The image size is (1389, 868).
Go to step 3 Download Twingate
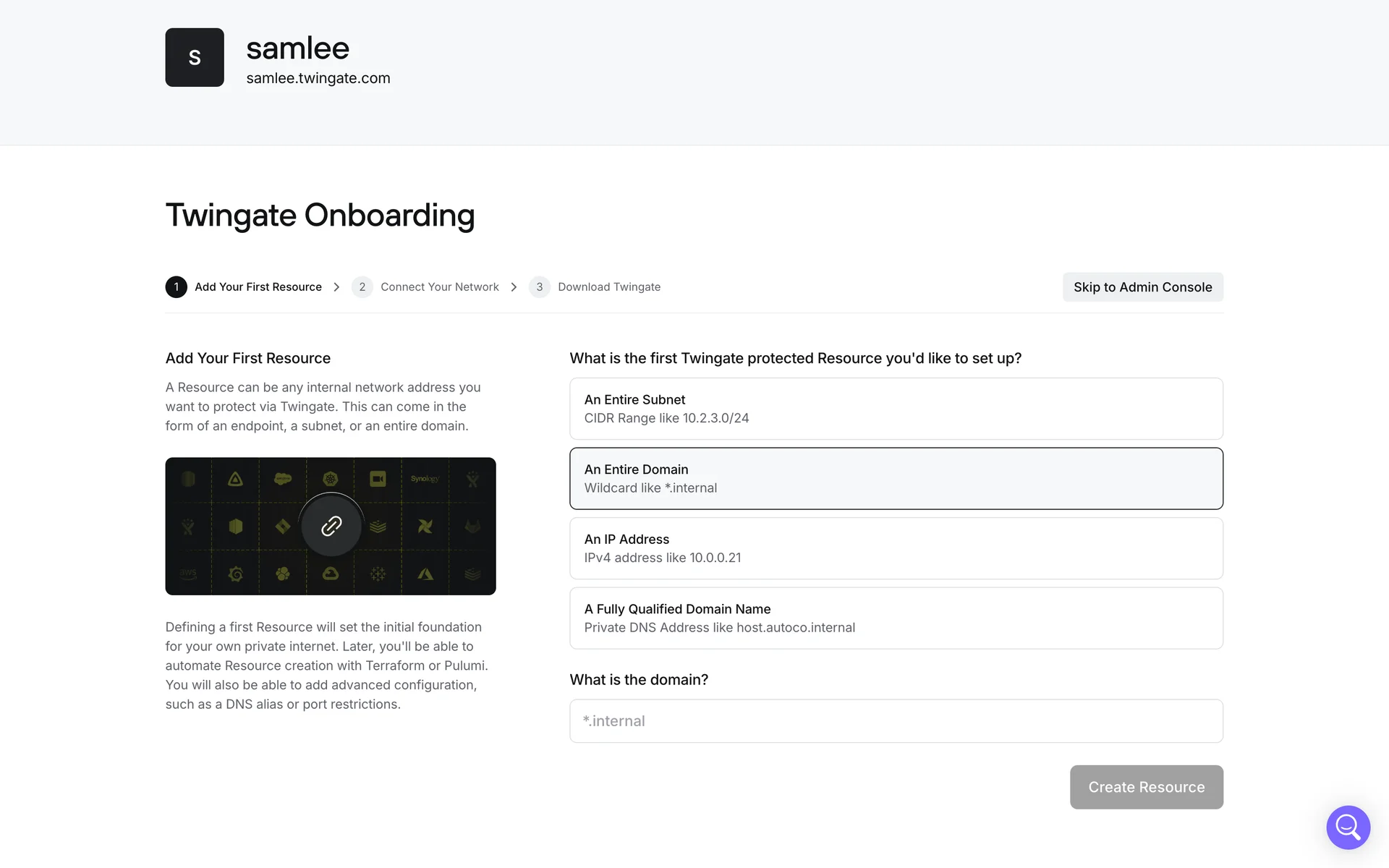pos(608,287)
